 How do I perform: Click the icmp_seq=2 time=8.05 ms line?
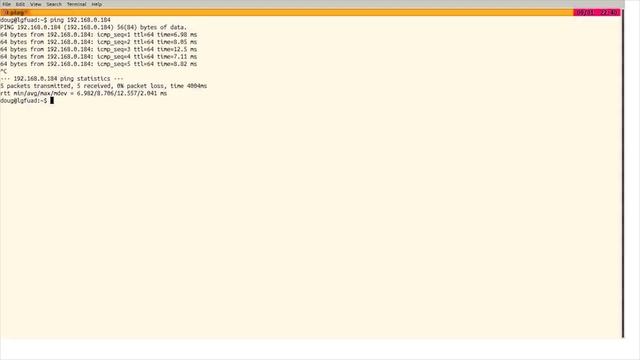tap(98, 42)
